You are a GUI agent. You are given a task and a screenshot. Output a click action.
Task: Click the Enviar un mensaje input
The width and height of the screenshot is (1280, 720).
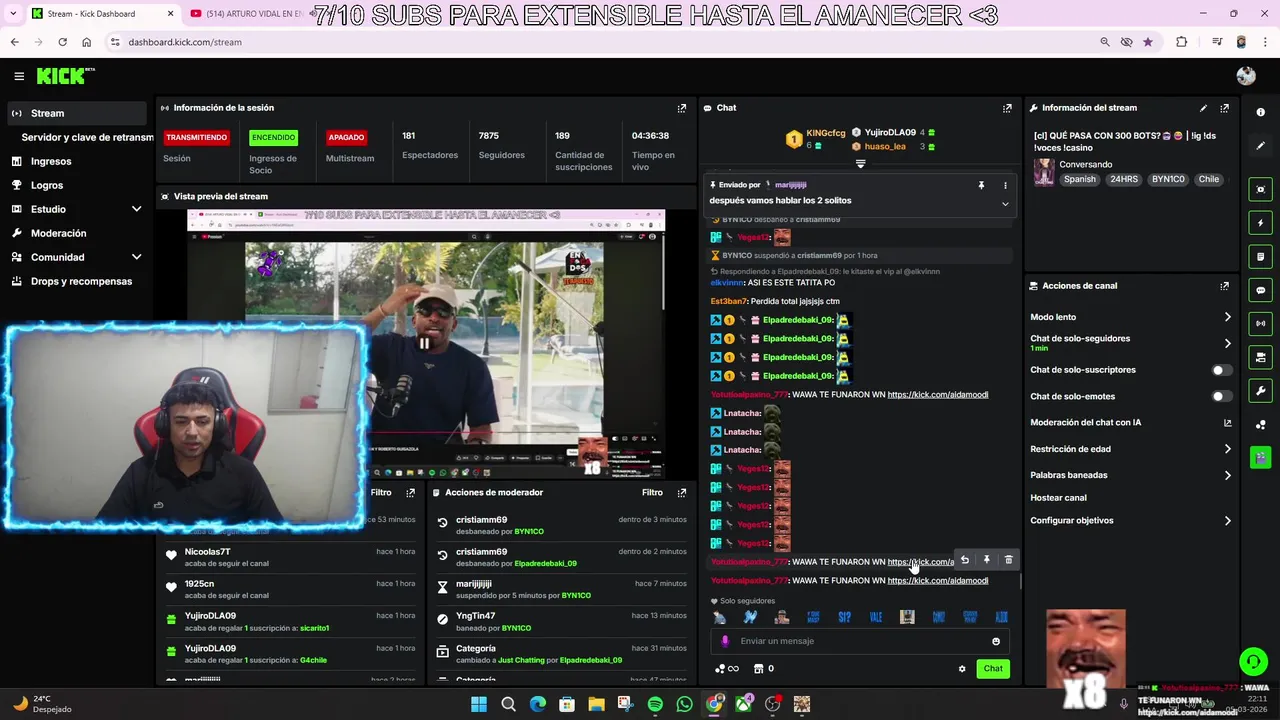point(860,642)
